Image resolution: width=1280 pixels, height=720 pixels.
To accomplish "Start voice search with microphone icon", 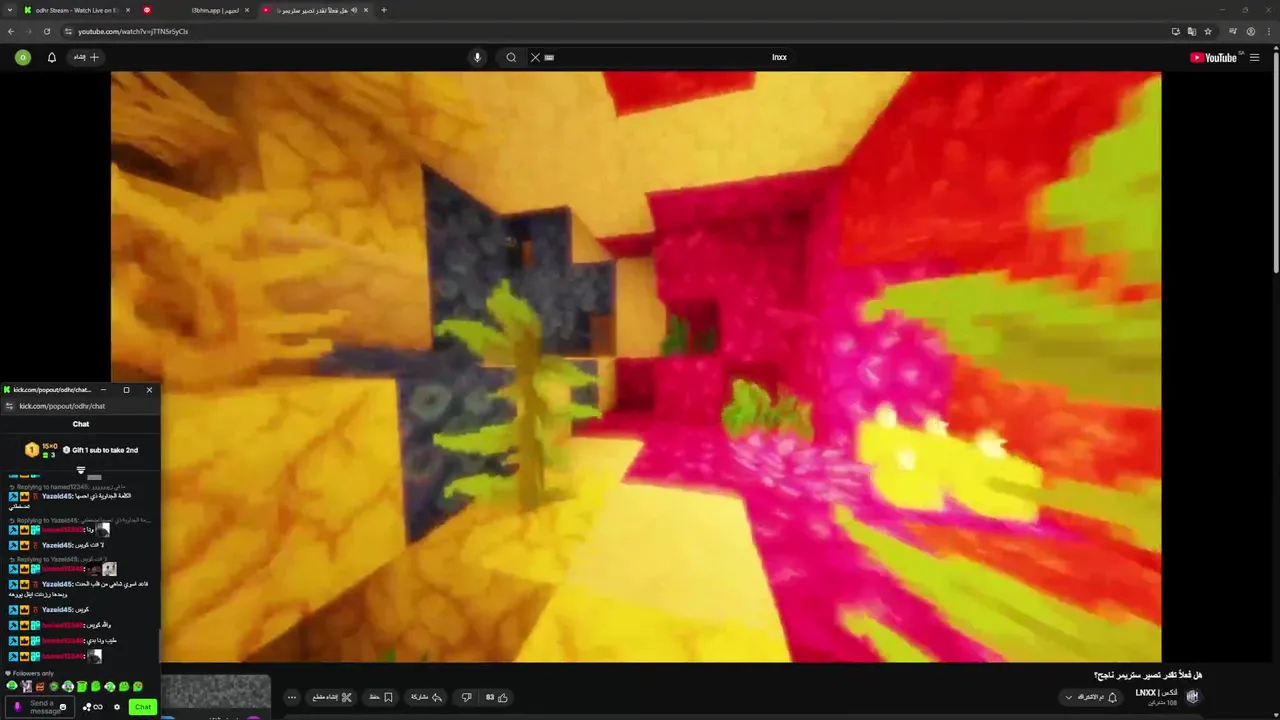I will (477, 57).
